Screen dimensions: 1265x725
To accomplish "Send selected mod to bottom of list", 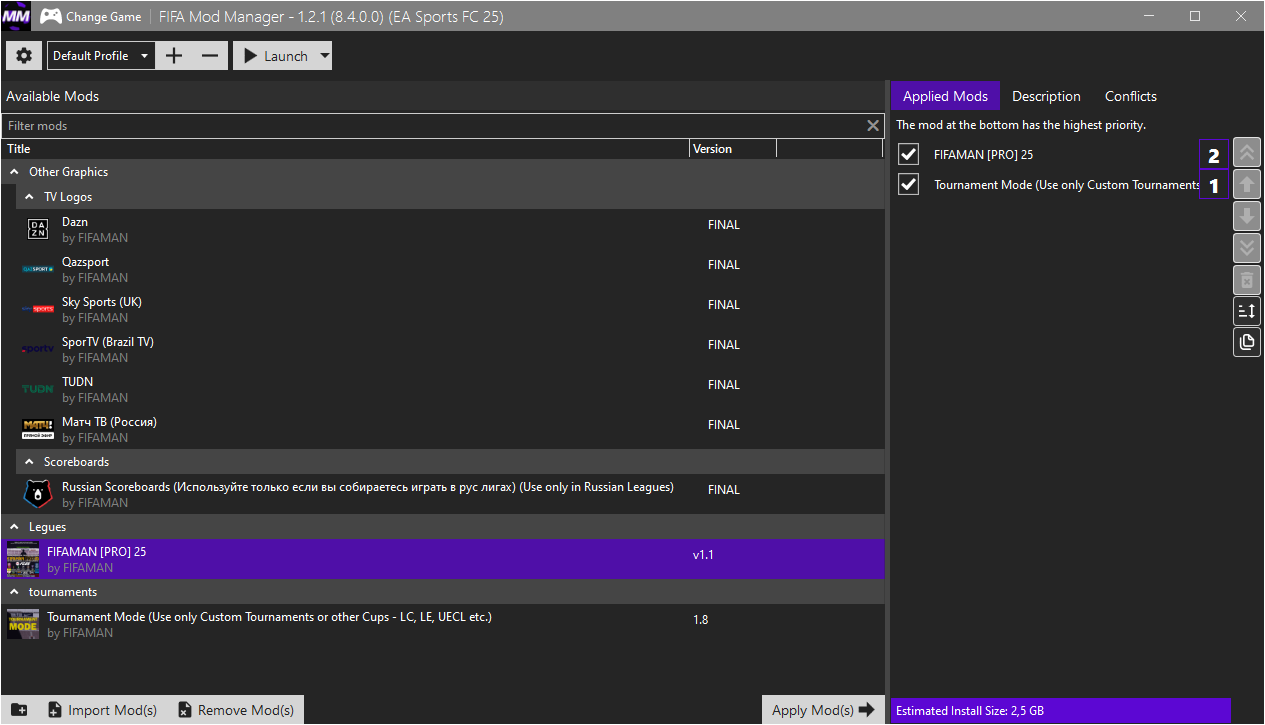I will click(x=1247, y=248).
